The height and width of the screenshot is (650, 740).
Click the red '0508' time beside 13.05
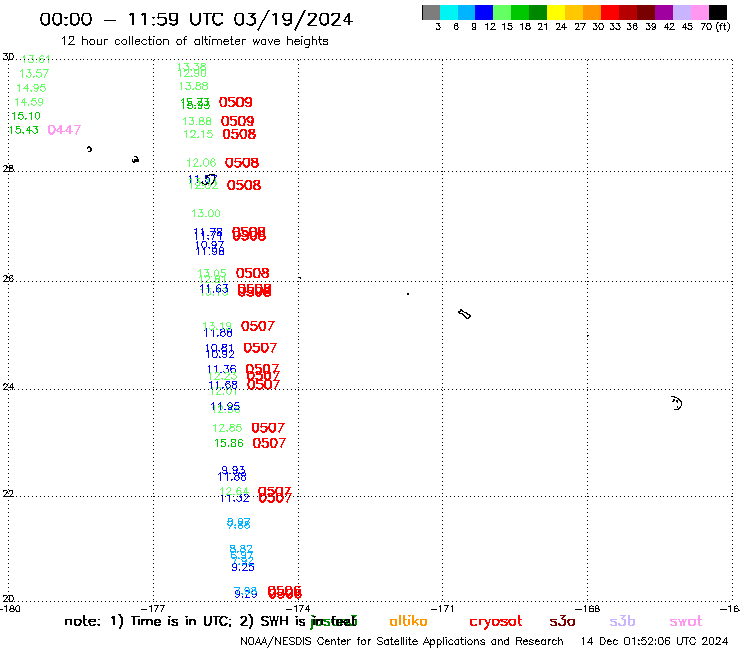252,273
